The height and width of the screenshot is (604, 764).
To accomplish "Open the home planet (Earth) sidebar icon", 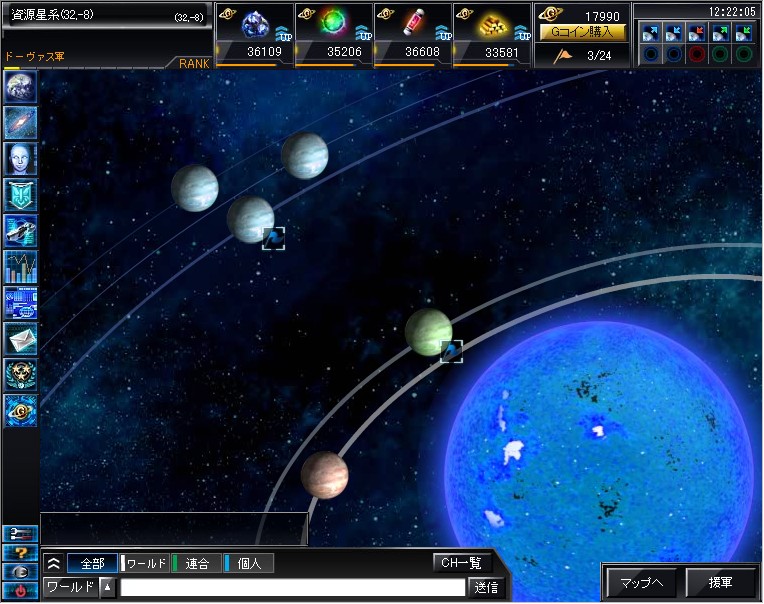I will [x=20, y=87].
